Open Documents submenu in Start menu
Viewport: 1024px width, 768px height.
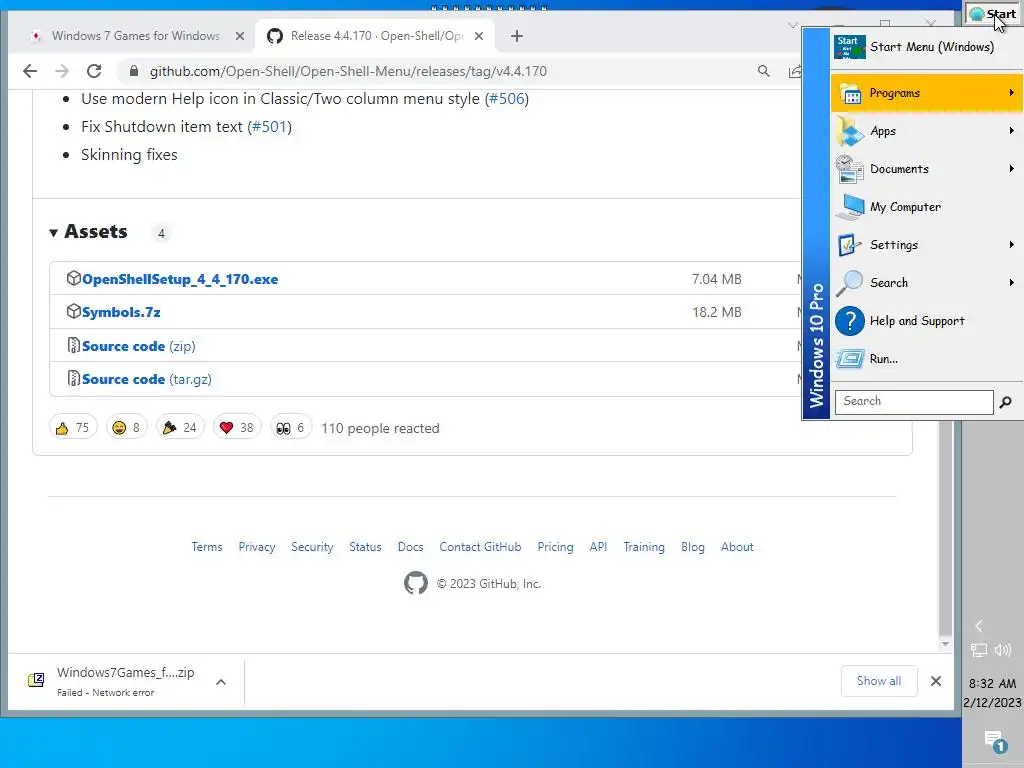(927, 168)
